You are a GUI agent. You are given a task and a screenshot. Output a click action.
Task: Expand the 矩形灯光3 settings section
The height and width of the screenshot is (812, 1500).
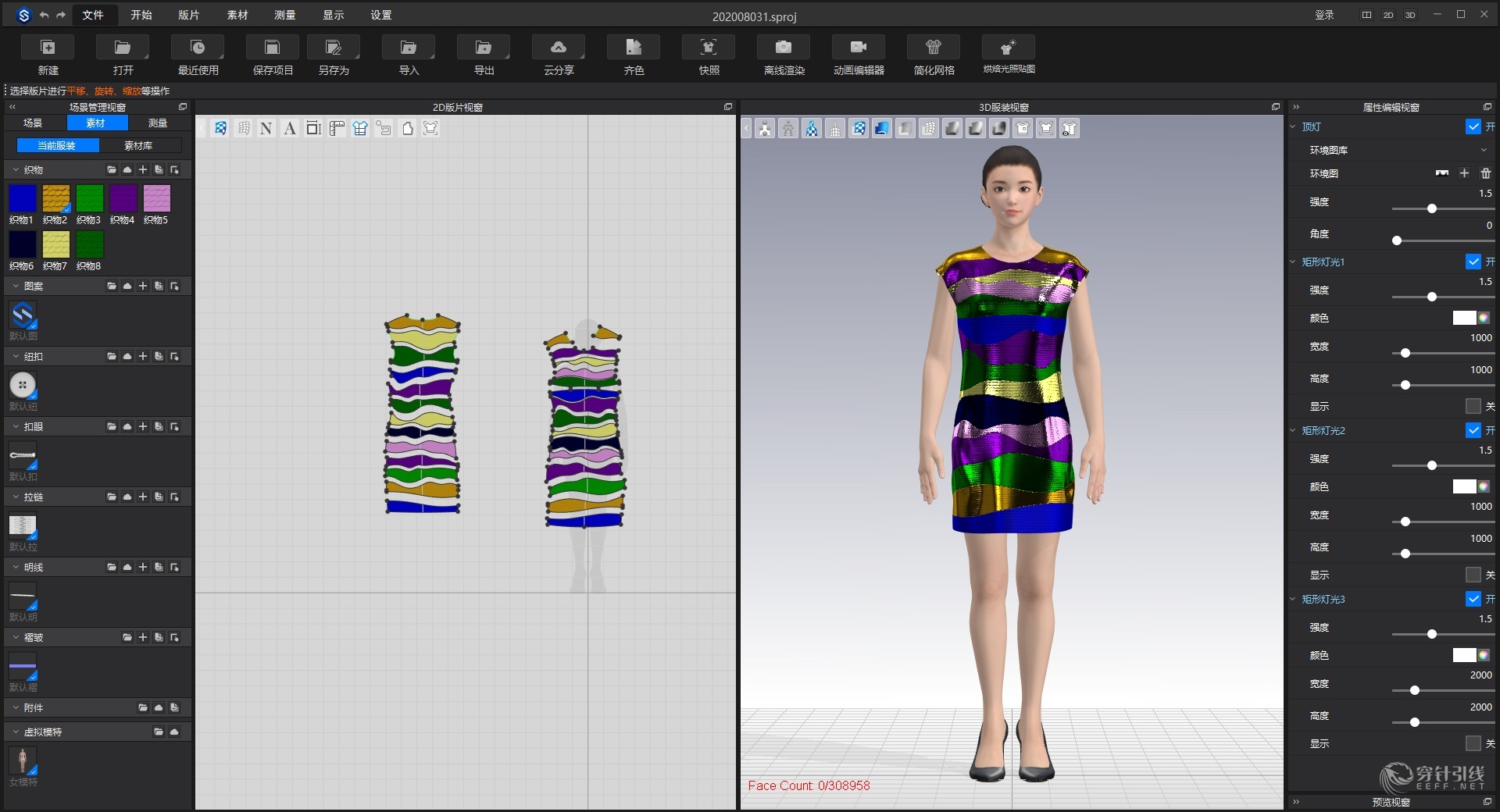pyautogui.click(x=1293, y=600)
